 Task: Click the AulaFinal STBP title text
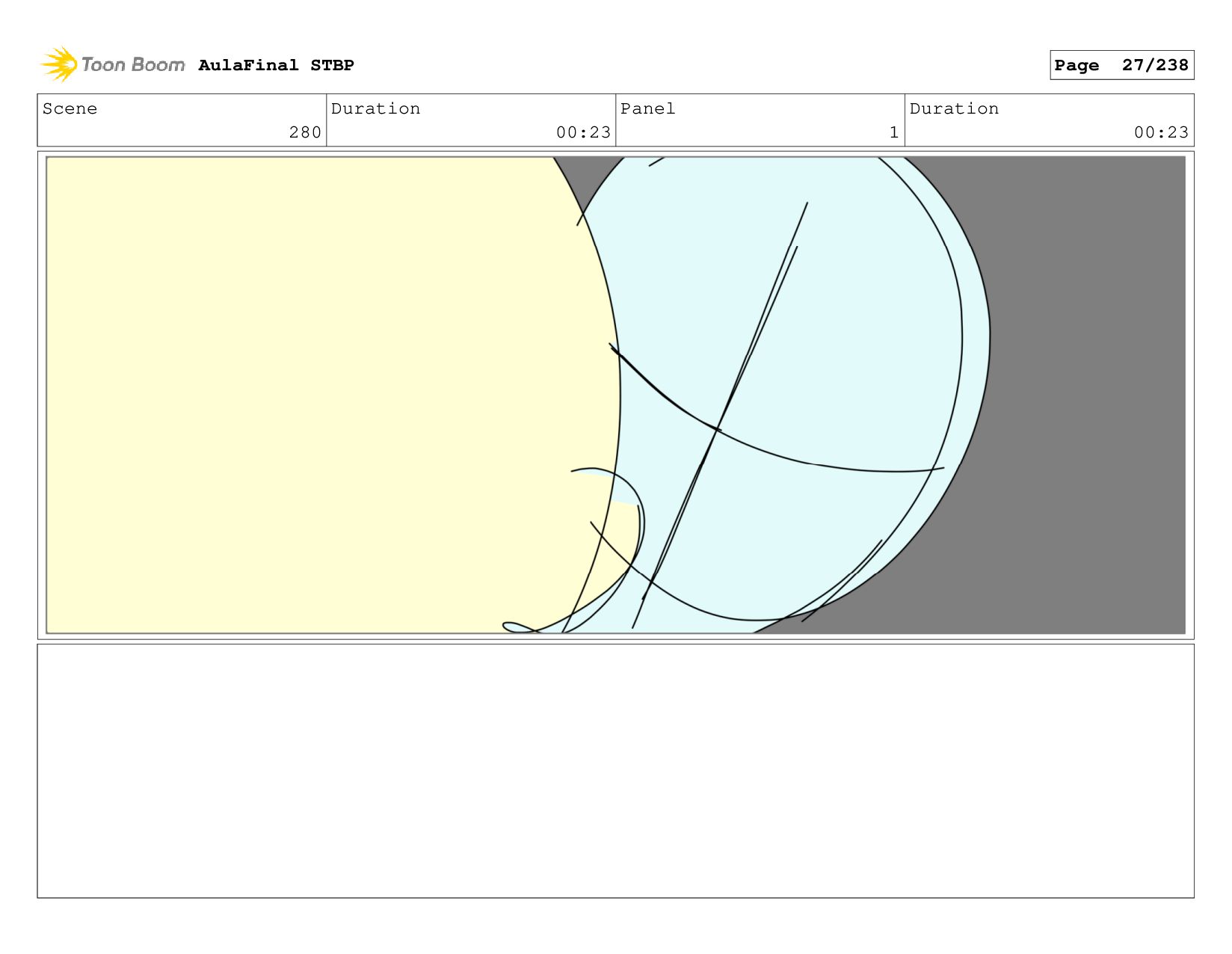coord(276,65)
